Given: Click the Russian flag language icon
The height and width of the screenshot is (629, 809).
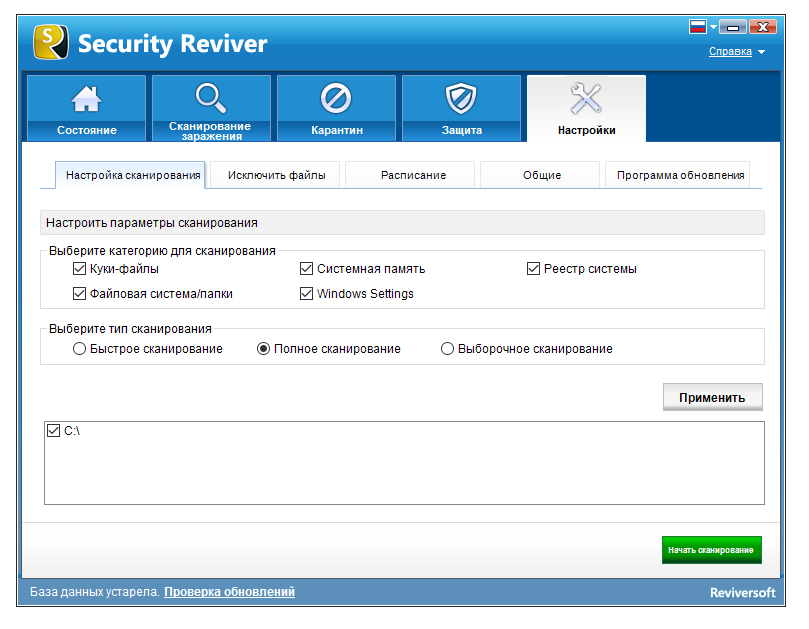Looking at the screenshot, I should coord(698,26).
